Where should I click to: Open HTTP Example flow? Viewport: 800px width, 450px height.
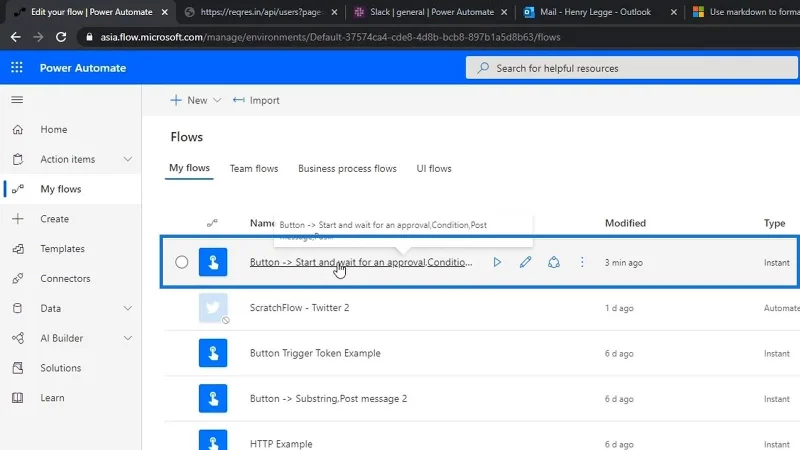281,444
